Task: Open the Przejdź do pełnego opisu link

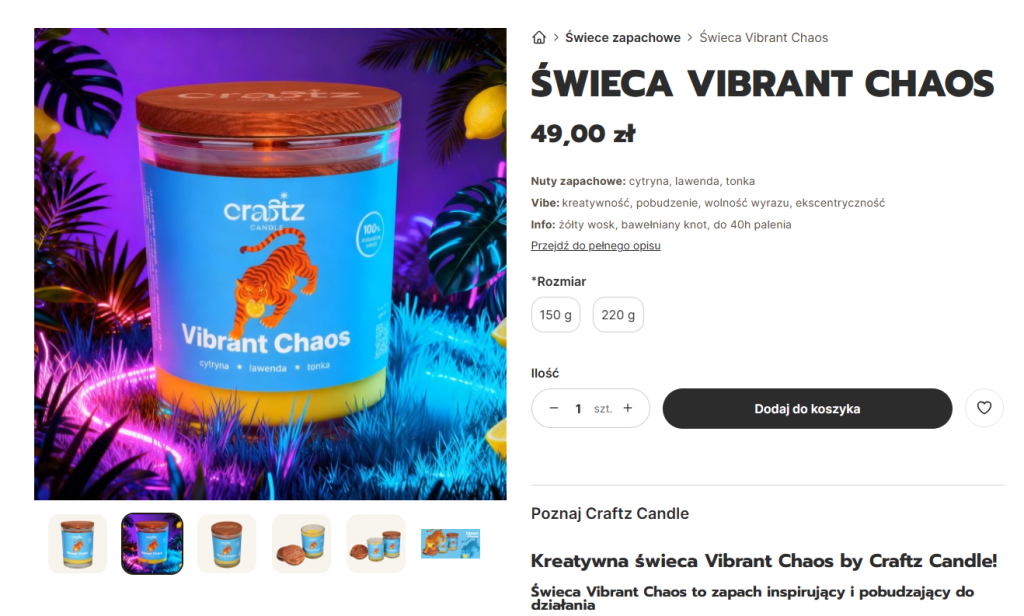Action: pyautogui.click(x=596, y=246)
